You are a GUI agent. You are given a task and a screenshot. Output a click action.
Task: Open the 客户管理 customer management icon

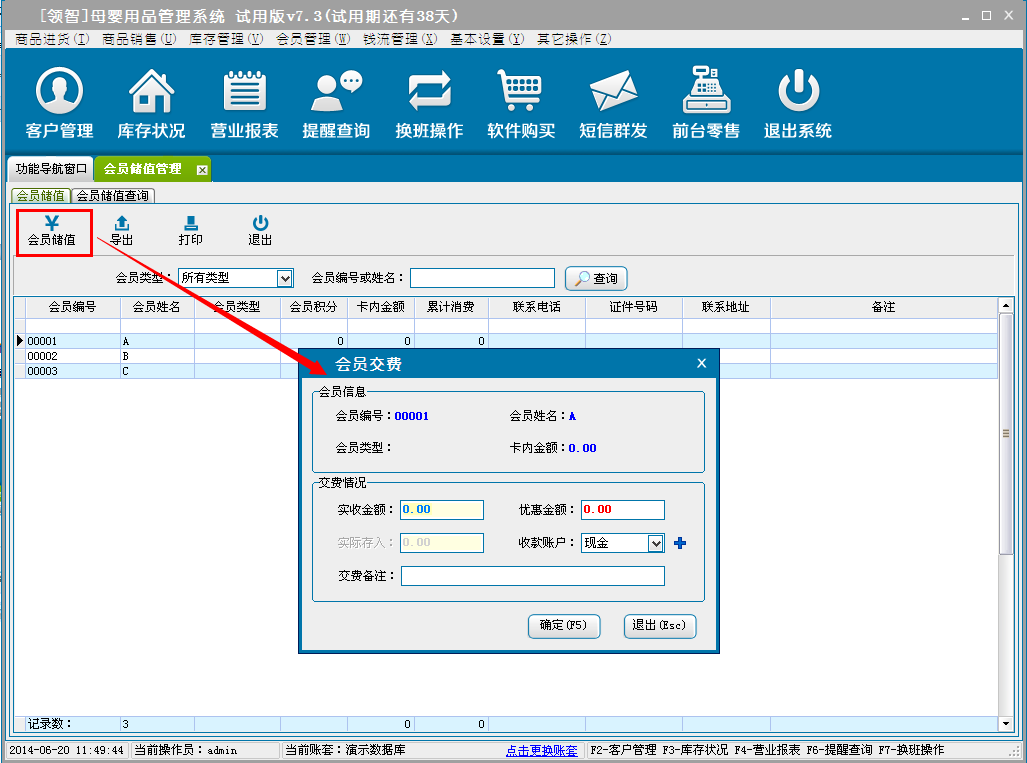(59, 93)
